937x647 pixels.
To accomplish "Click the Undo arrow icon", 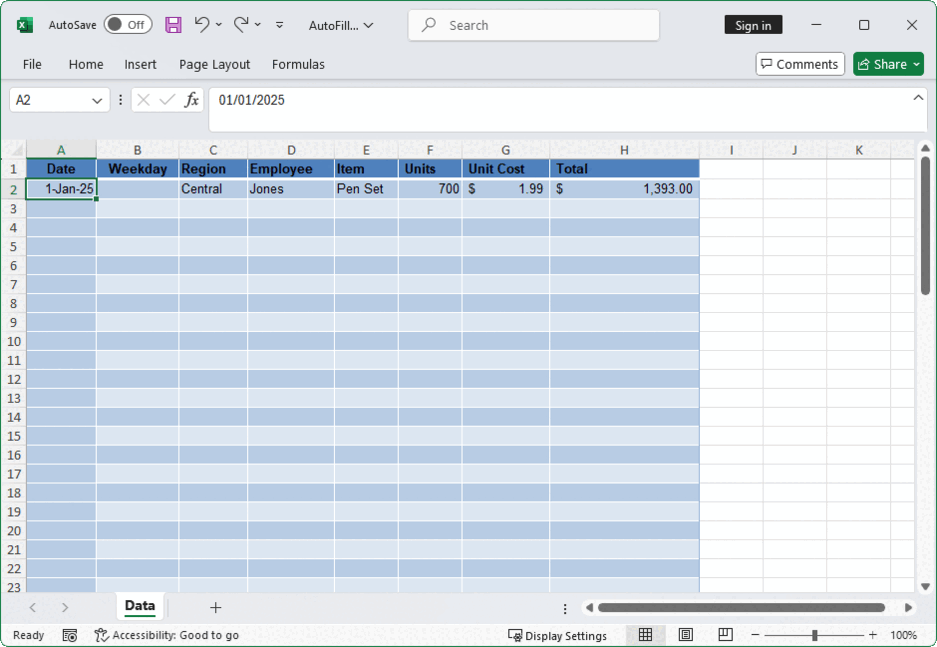I will 203,25.
